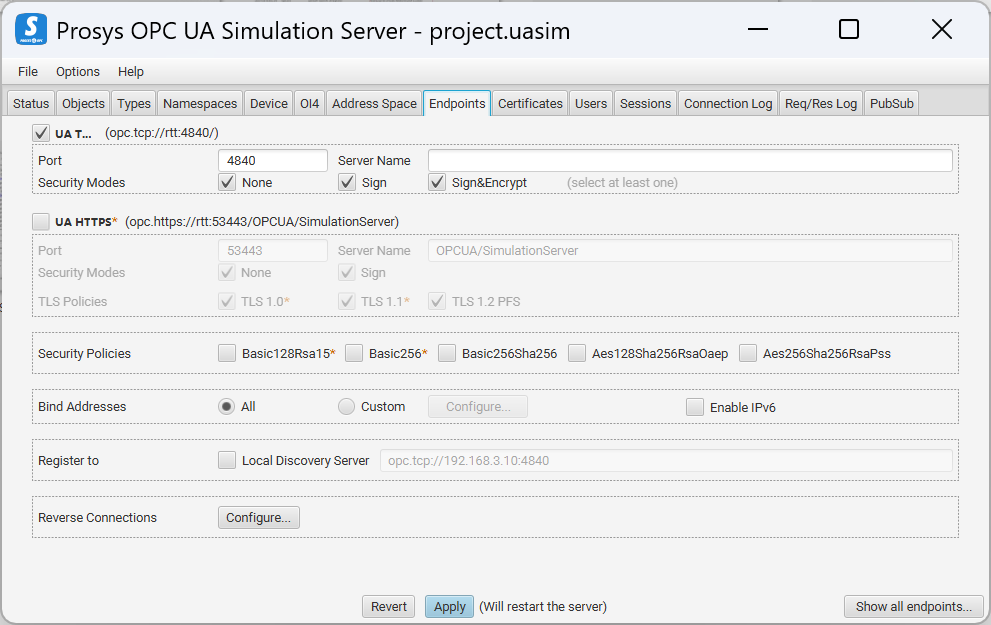Check the Enable IPv6 checkbox

click(695, 407)
